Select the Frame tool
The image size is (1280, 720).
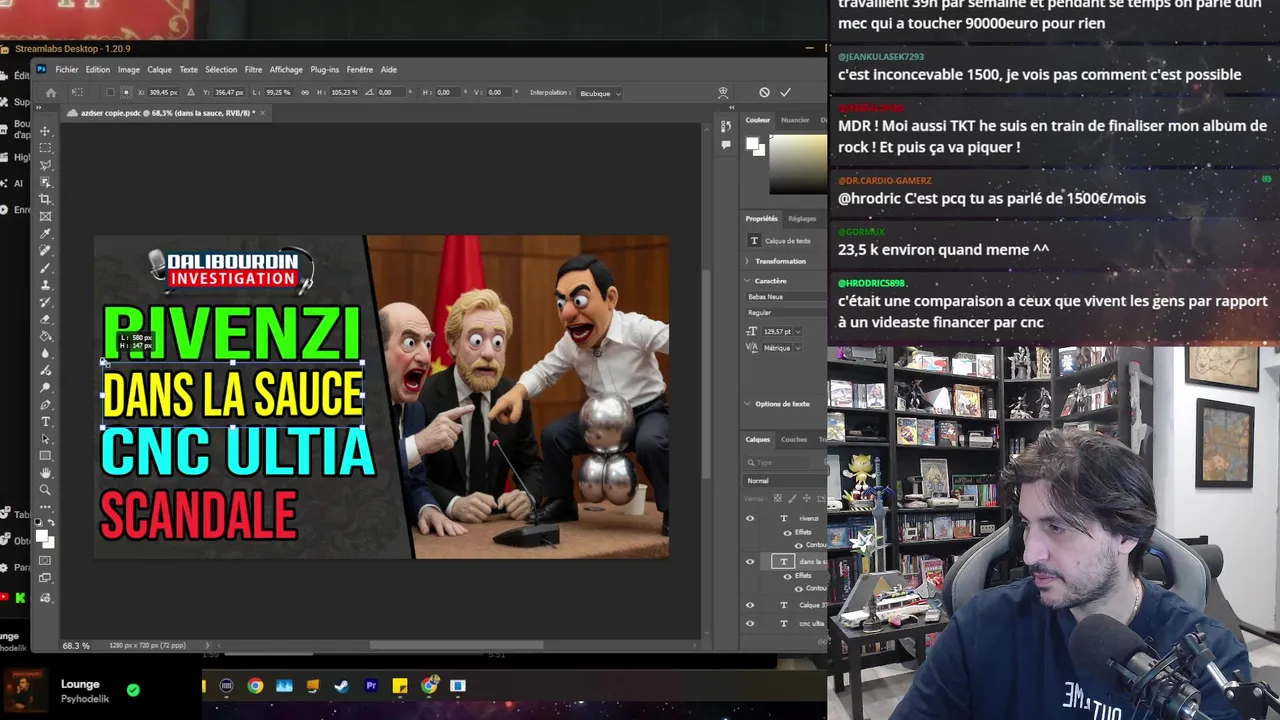(45, 216)
